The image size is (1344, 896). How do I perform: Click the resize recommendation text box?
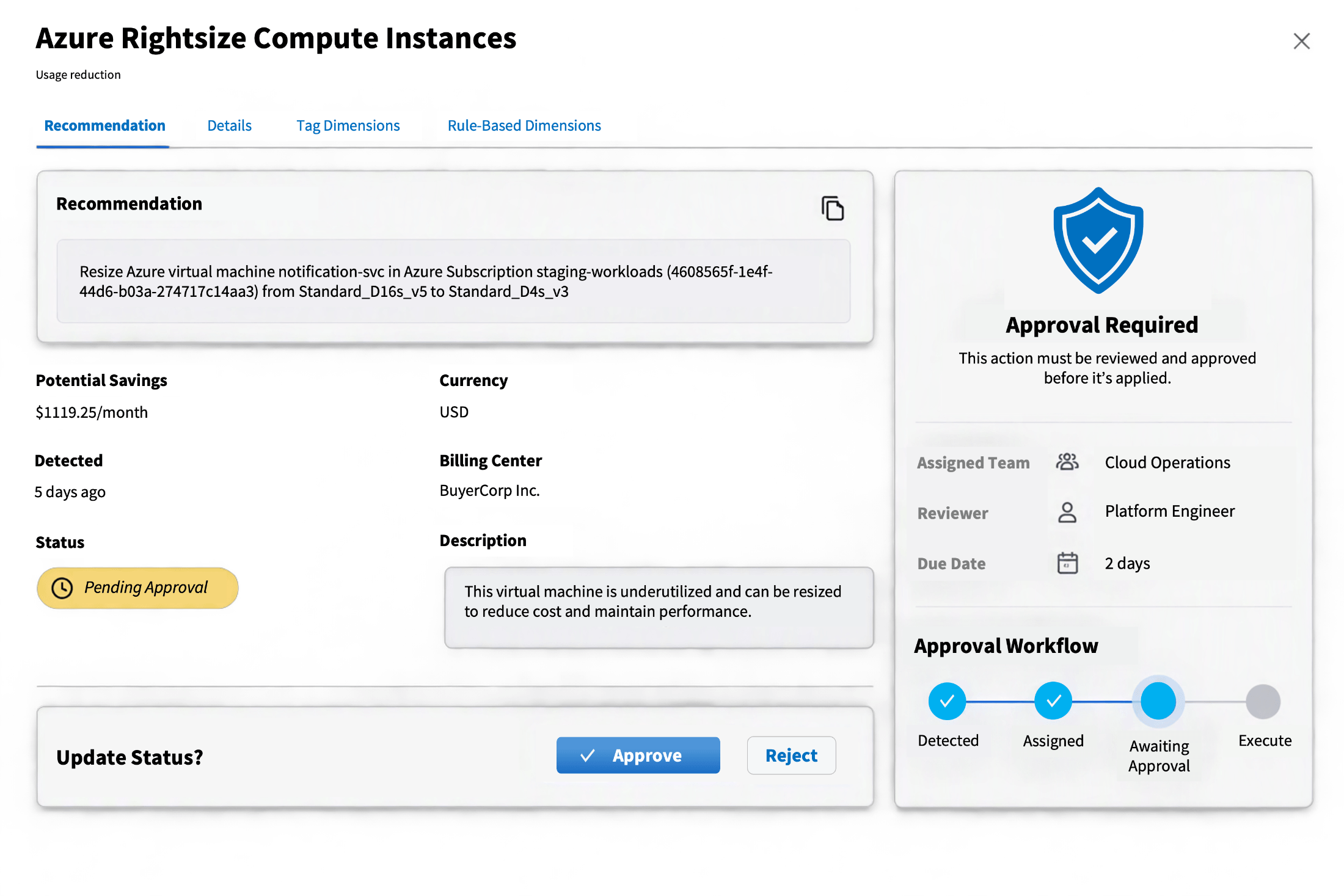pos(453,281)
